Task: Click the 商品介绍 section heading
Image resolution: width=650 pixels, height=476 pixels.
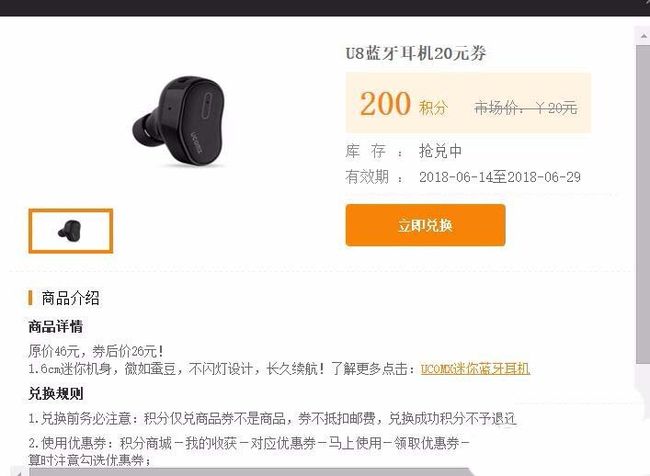Action: click(70, 298)
